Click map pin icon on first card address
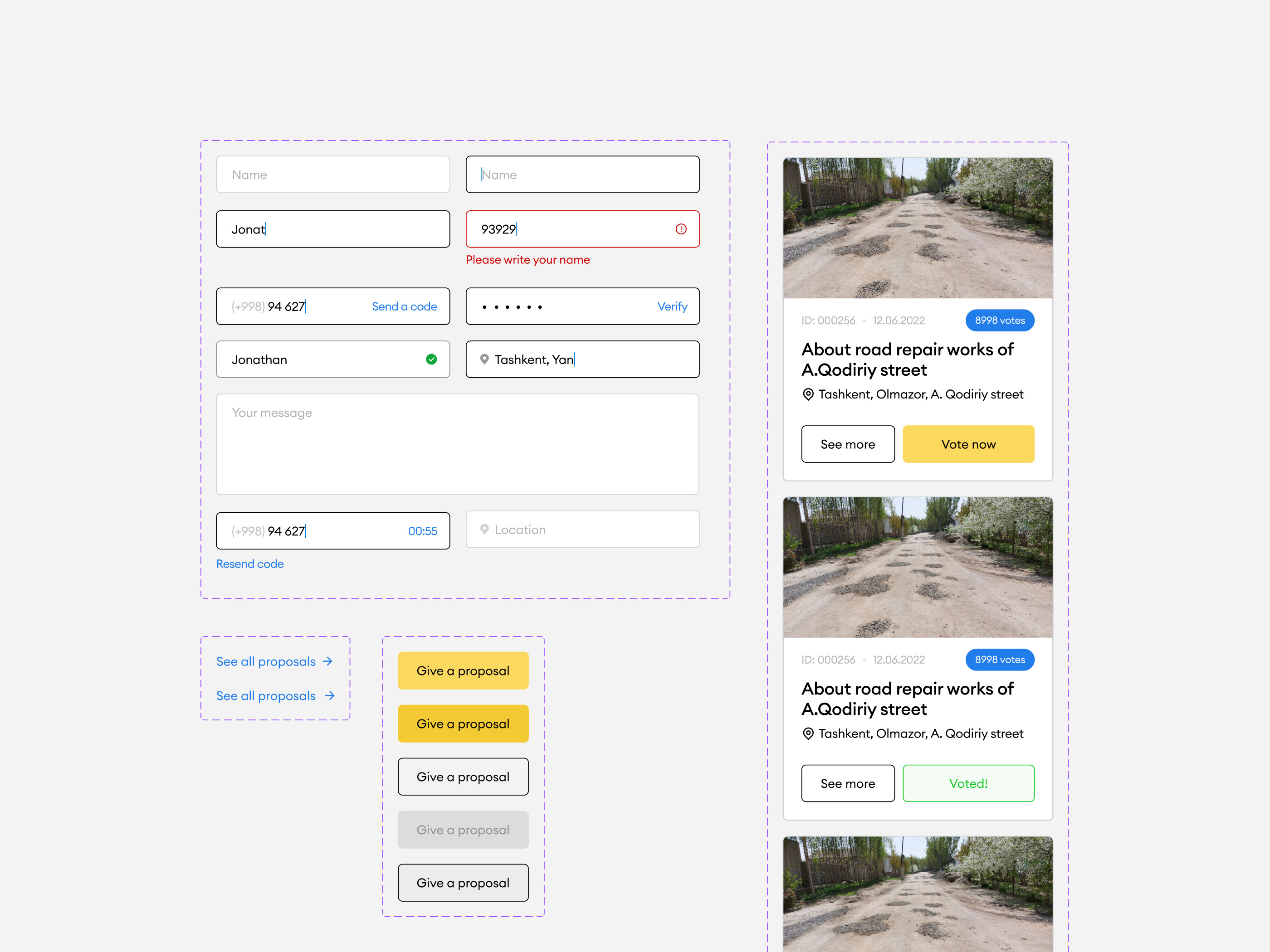The image size is (1270, 952). 808,394
